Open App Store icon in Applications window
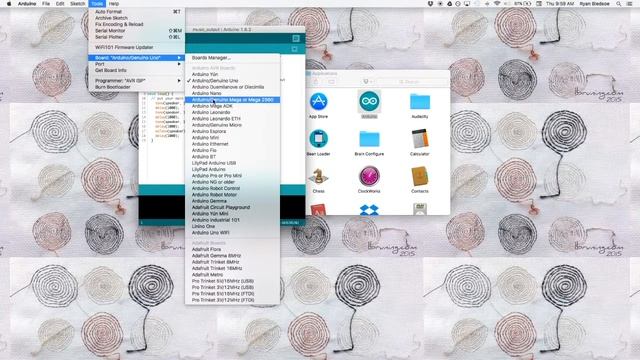 coord(318,101)
